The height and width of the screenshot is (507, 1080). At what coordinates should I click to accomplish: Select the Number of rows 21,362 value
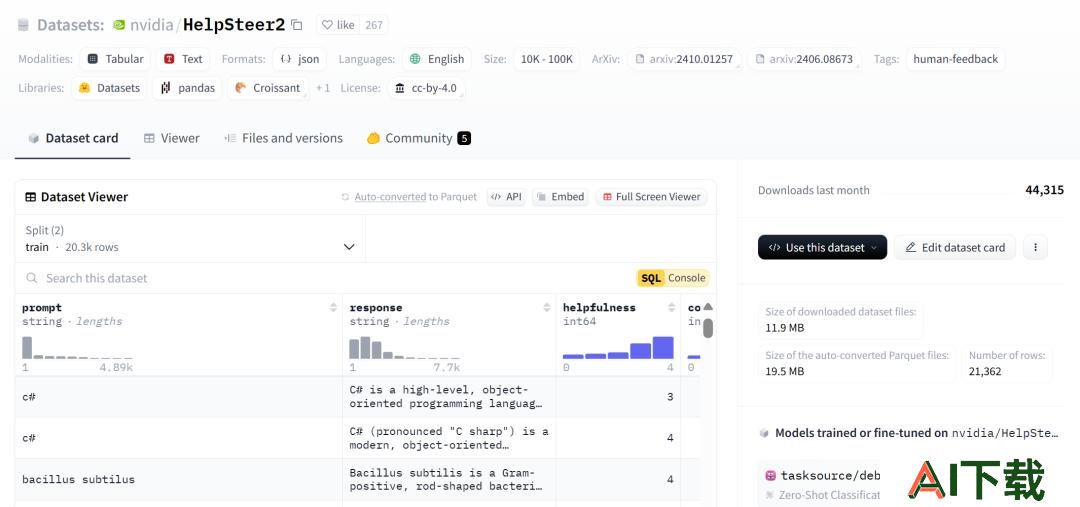click(x=985, y=371)
